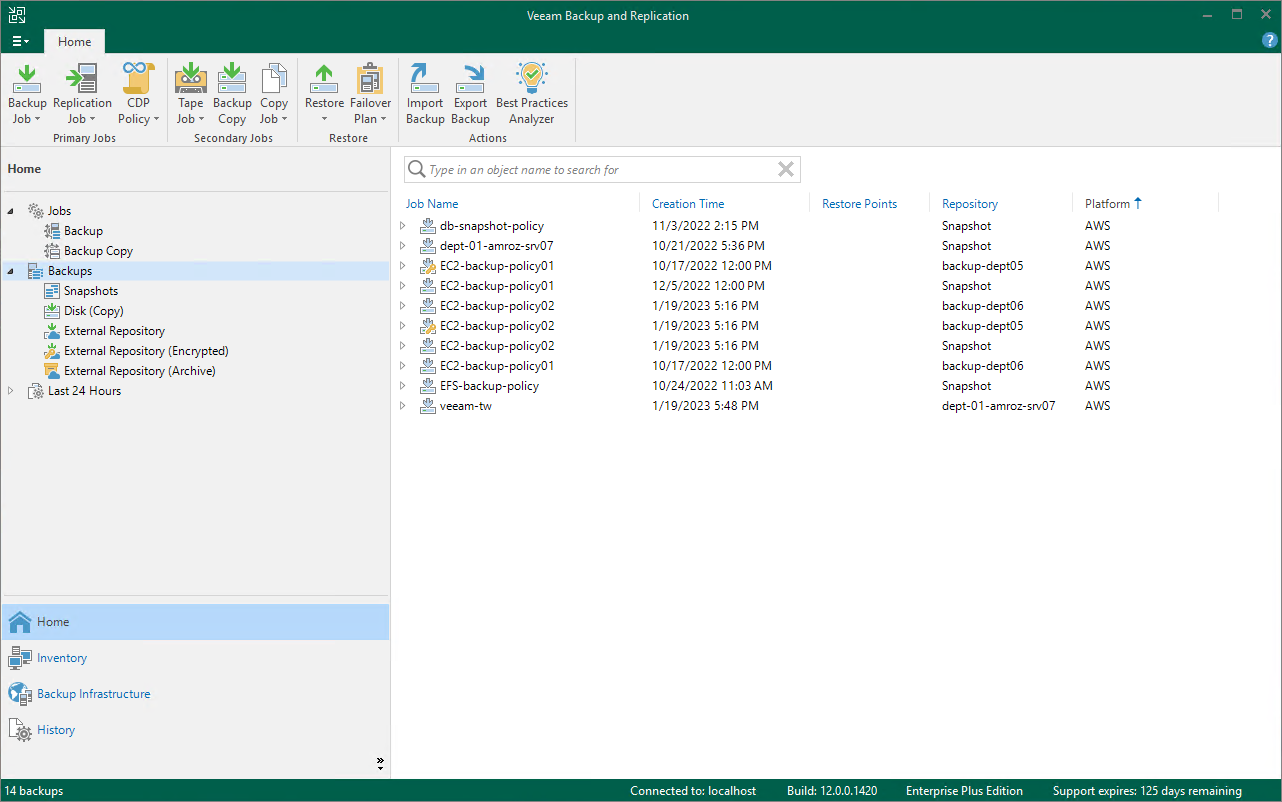Open the main hamburger menu dropdown
Image resolution: width=1282 pixels, height=802 pixels.
point(20,41)
